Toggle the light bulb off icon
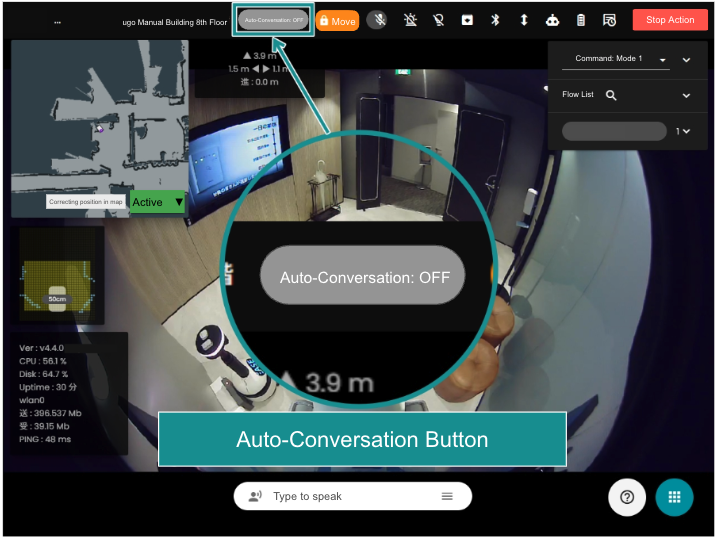 [439, 20]
